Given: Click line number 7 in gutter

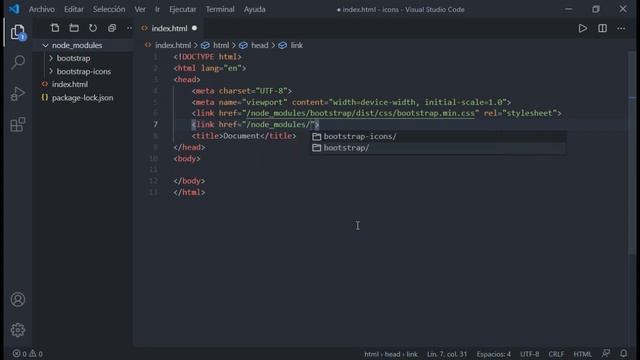Looking at the screenshot, I should [156, 124].
